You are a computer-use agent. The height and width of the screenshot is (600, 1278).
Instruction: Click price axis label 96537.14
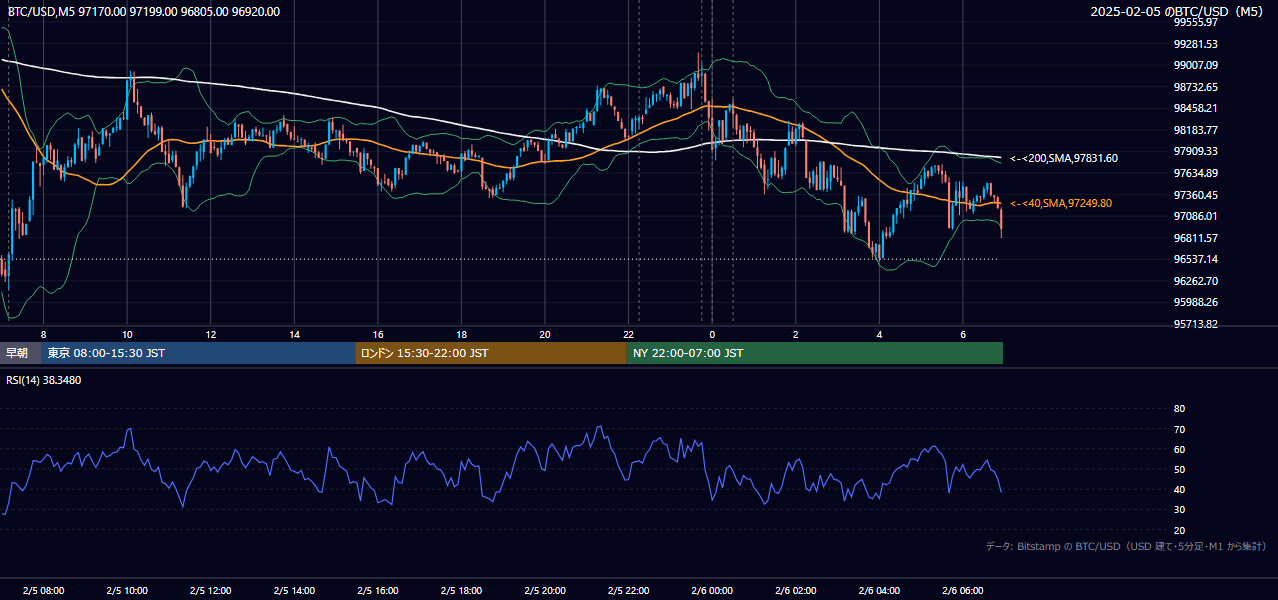(1196, 259)
